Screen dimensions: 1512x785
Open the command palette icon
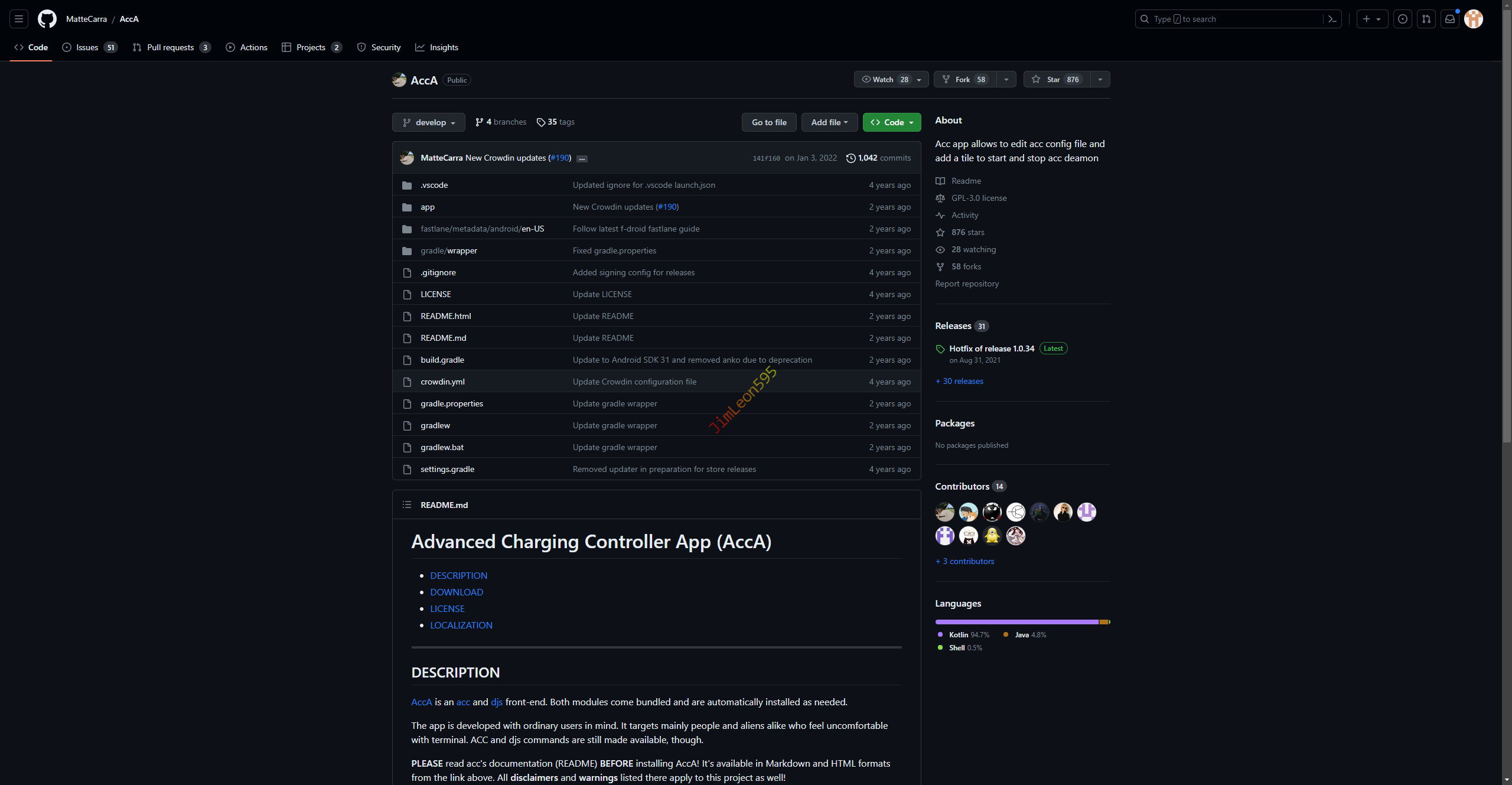[x=1332, y=19]
